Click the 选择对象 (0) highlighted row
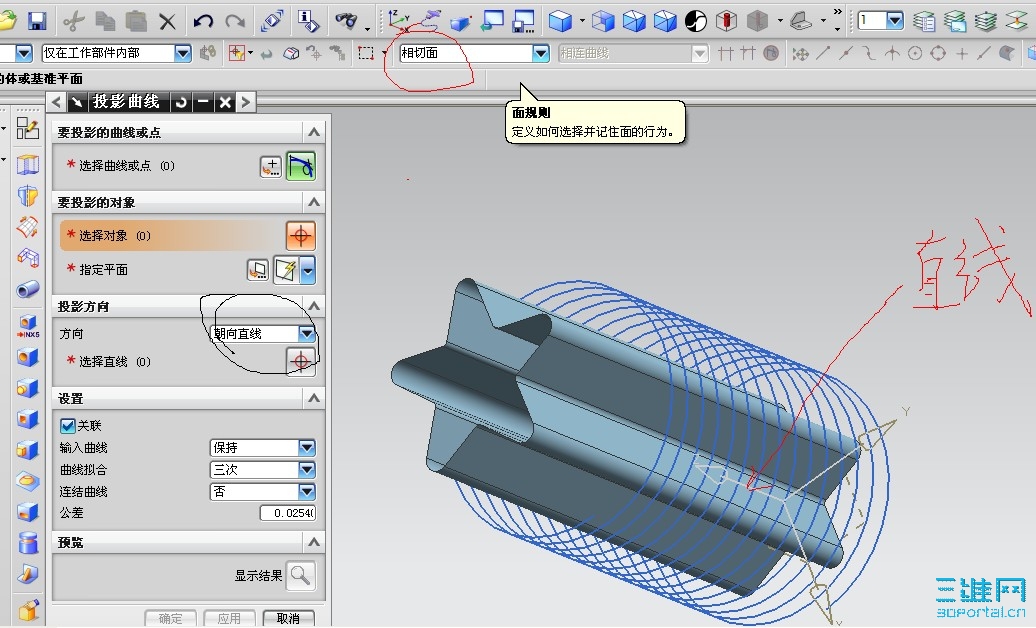This screenshot has height=628, width=1036. click(173, 235)
